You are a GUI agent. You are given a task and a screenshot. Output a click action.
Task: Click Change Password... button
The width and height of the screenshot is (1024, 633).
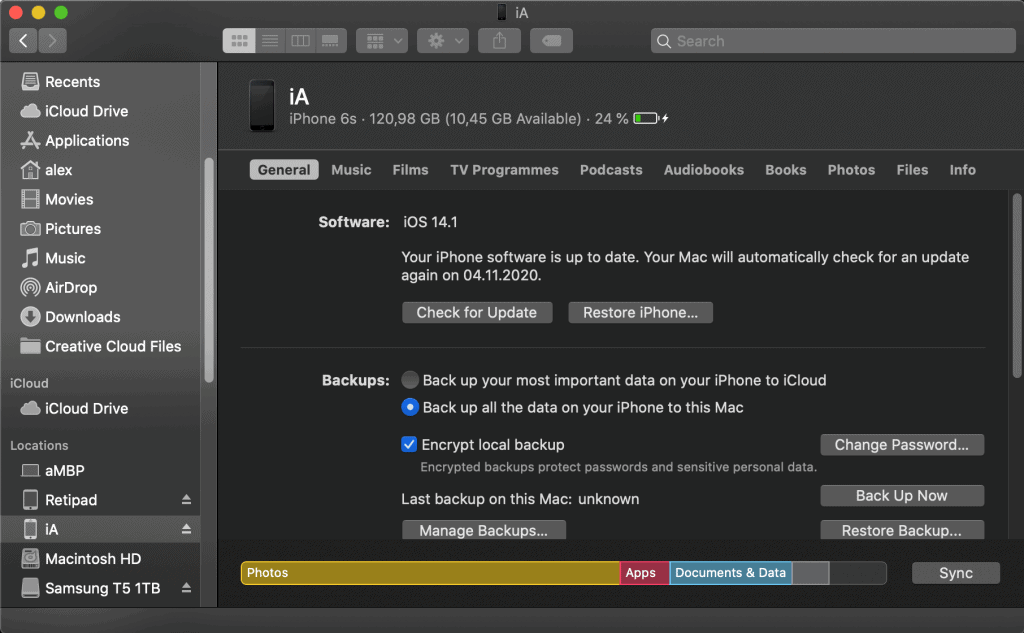pos(902,444)
